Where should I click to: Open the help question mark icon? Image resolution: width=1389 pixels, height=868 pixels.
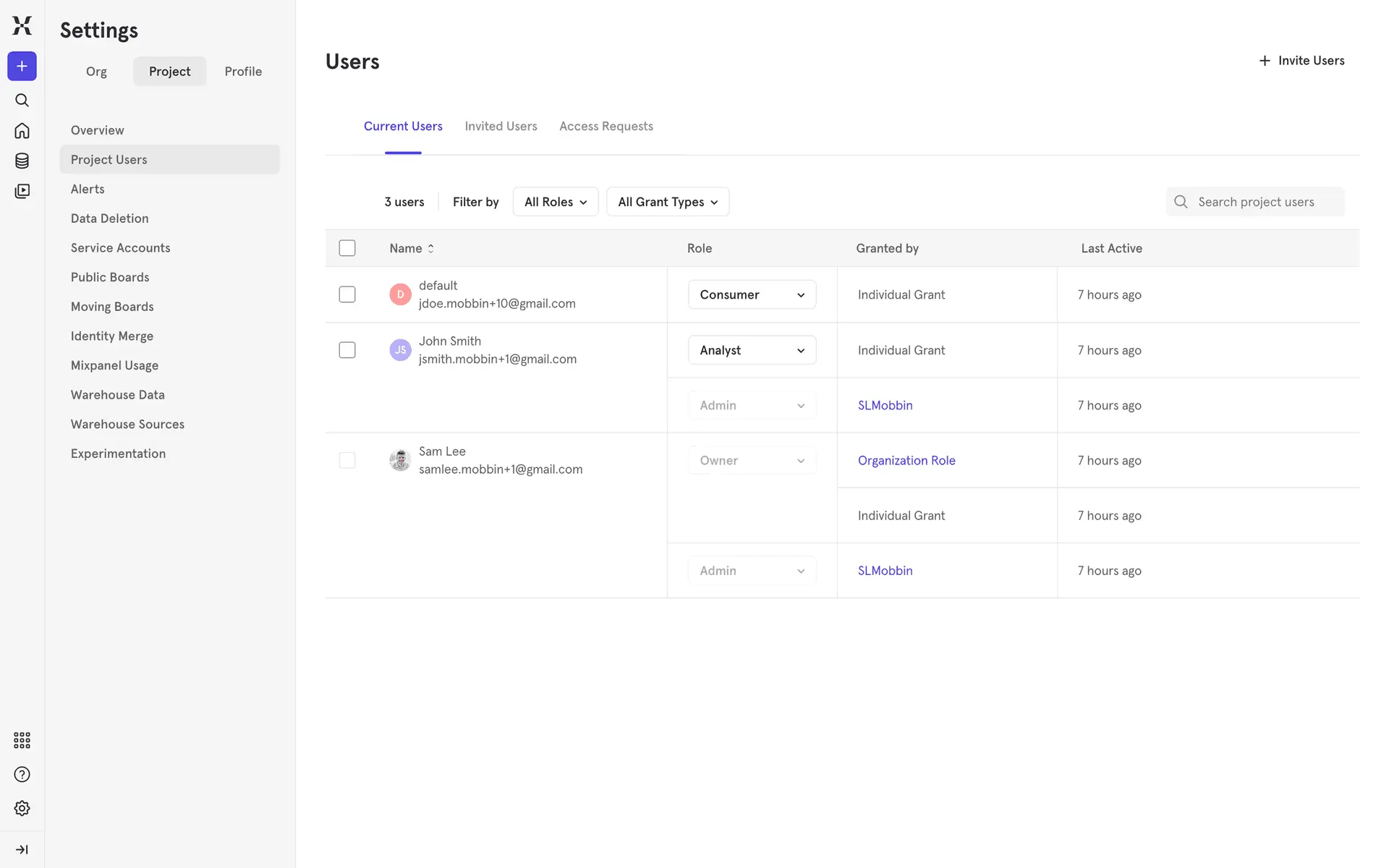pyautogui.click(x=22, y=775)
